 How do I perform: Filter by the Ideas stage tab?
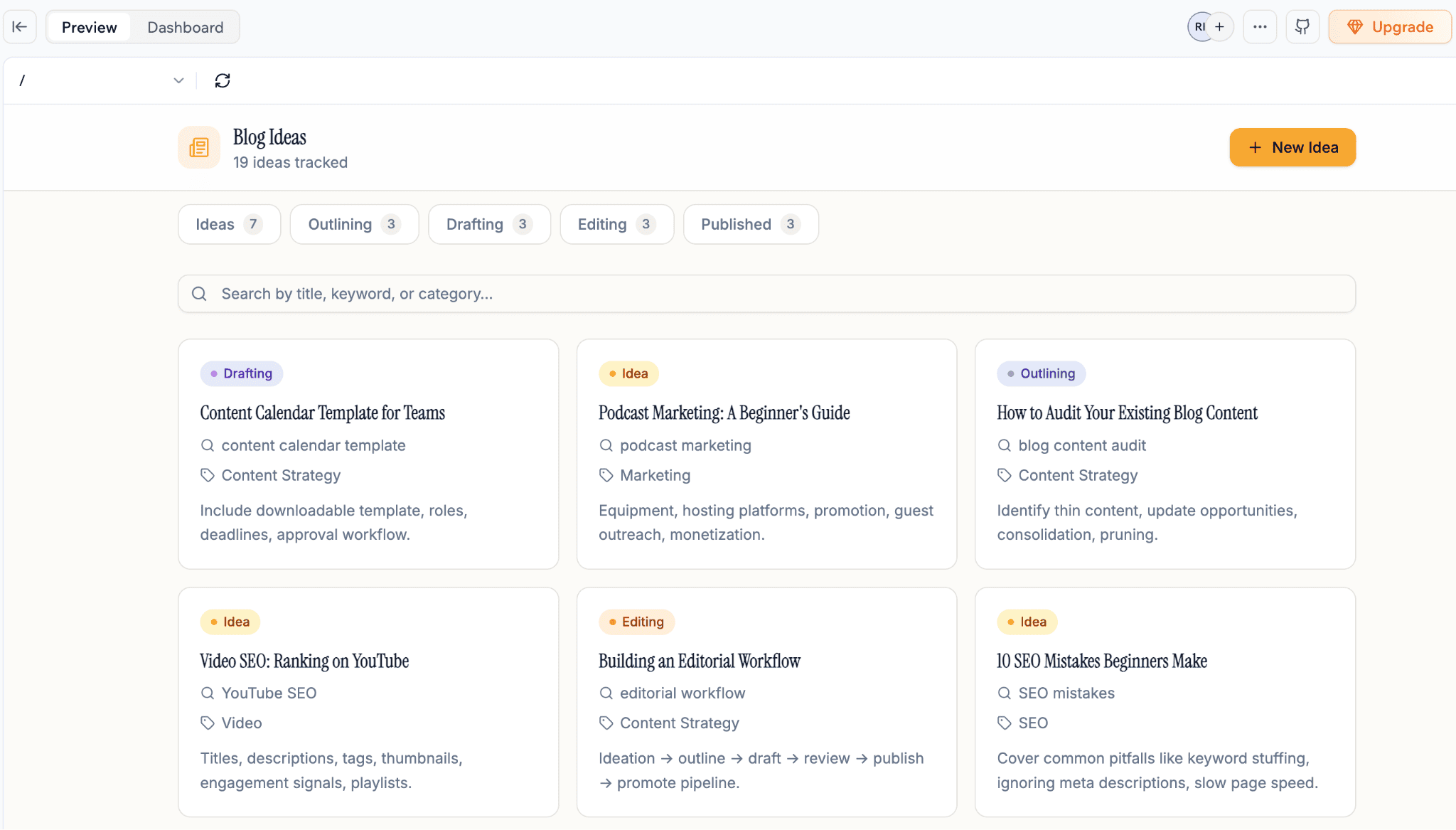229,224
